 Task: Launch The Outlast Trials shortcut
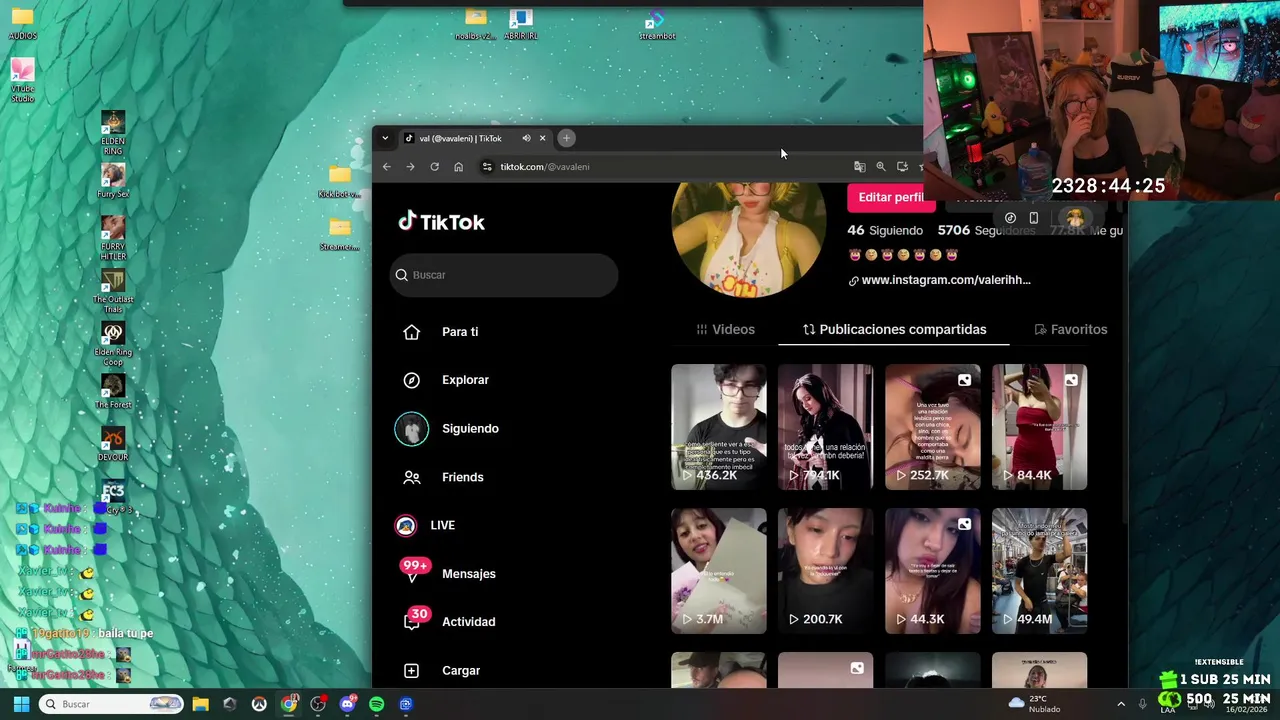click(113, 291)
